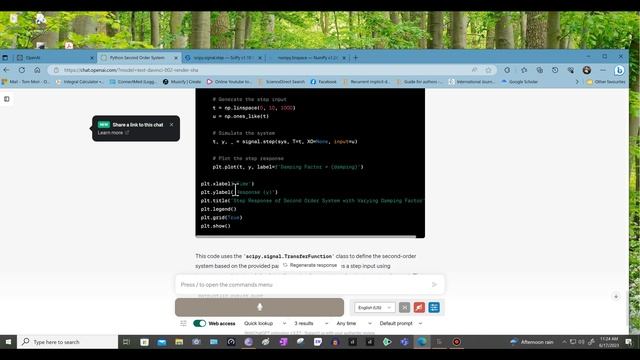Switch to the Python Second Order System tab
The image size is (640, 360).
point(139,58)
